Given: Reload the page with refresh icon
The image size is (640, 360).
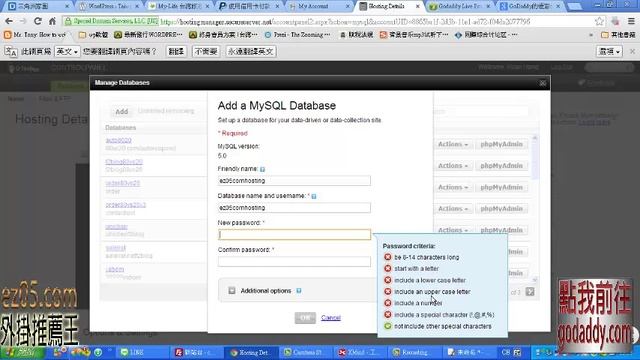Looking at the screenshot, I should [38, 21].
